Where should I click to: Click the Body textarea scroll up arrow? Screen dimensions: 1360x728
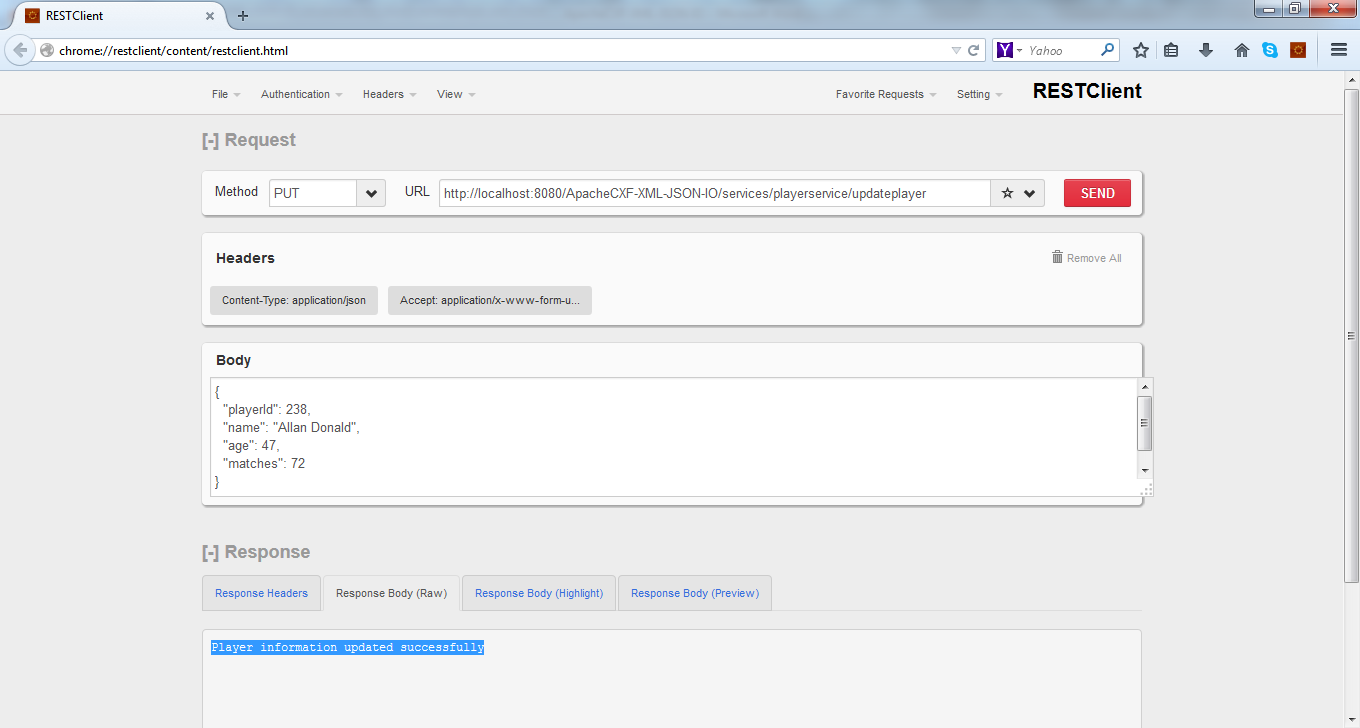pyautogui.click(x=1145, y=387)
